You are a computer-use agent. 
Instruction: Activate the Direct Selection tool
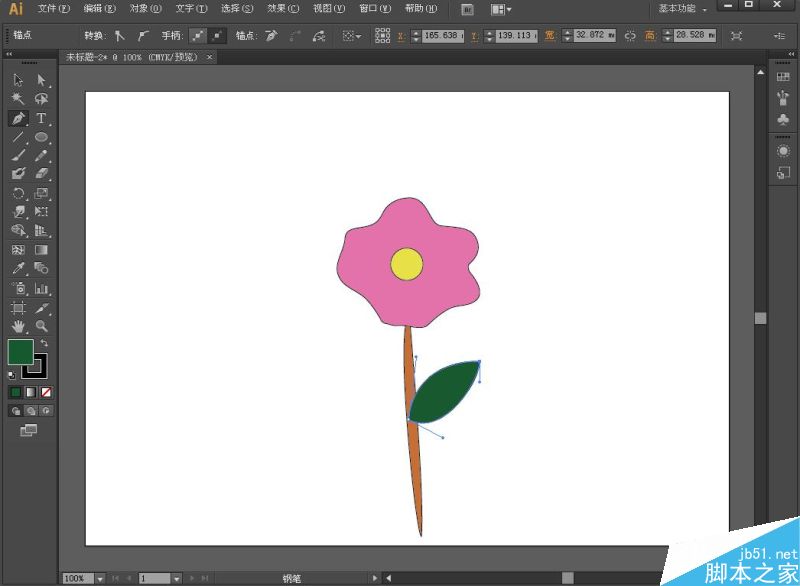tap(42, 80)
